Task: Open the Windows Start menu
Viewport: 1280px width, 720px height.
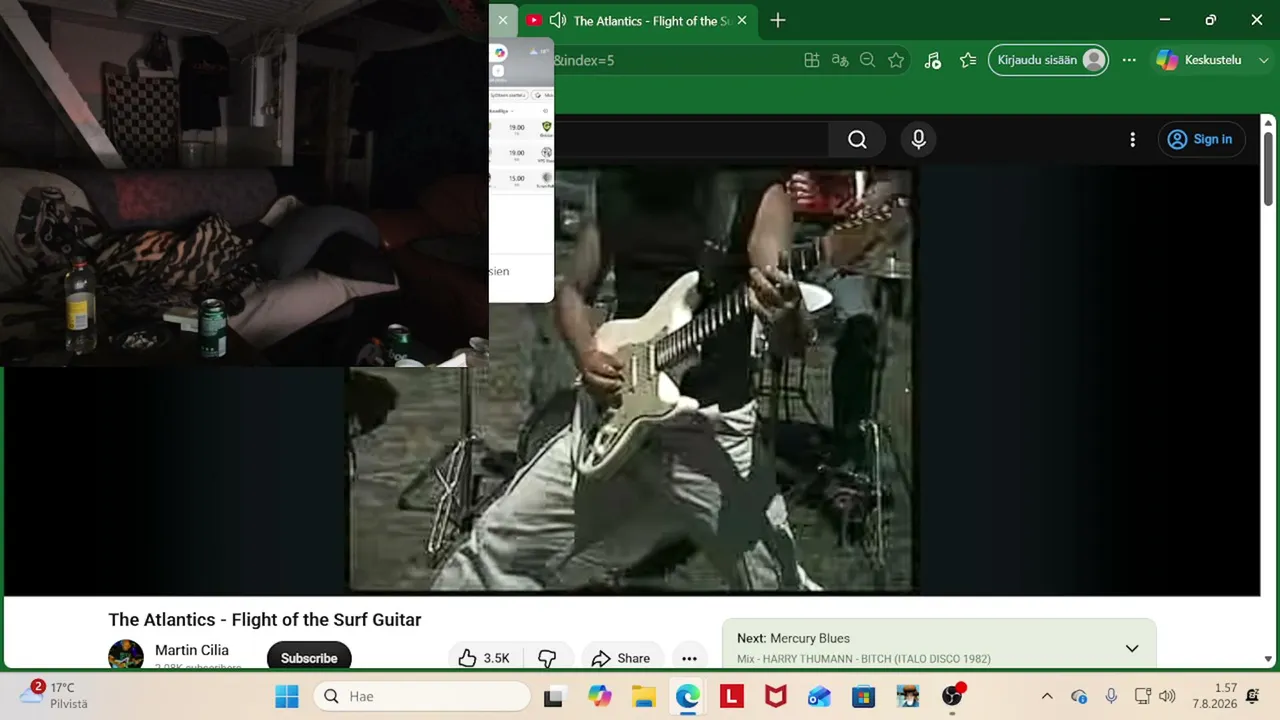Action: tap(287, 696)
